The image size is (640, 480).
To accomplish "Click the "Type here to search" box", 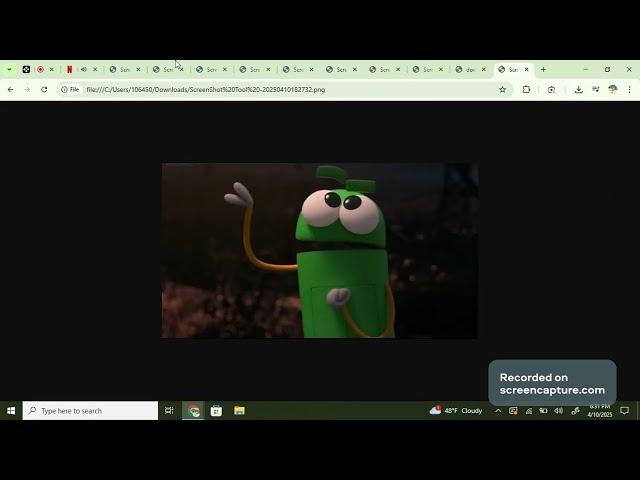I will pyautogui.click(x=90, y=411).
